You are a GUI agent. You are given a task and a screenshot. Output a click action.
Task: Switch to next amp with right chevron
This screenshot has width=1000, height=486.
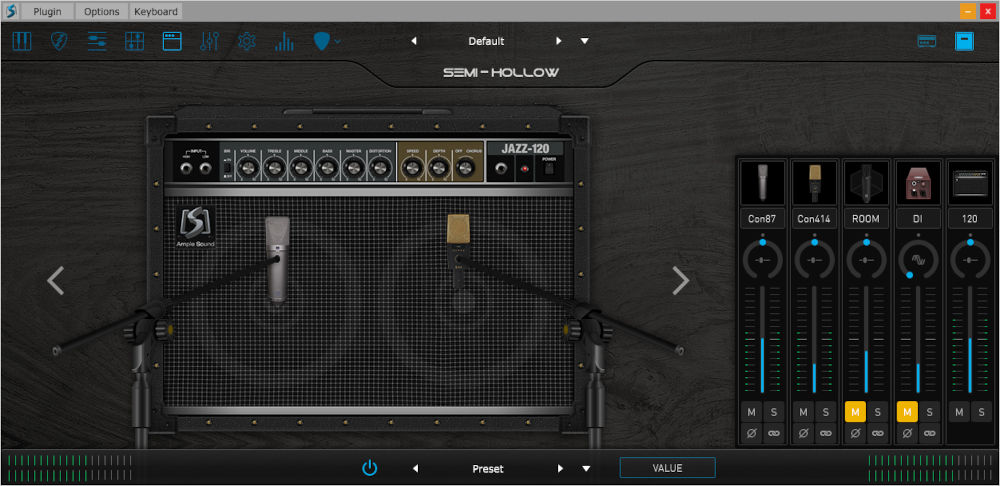coord(680,281)
